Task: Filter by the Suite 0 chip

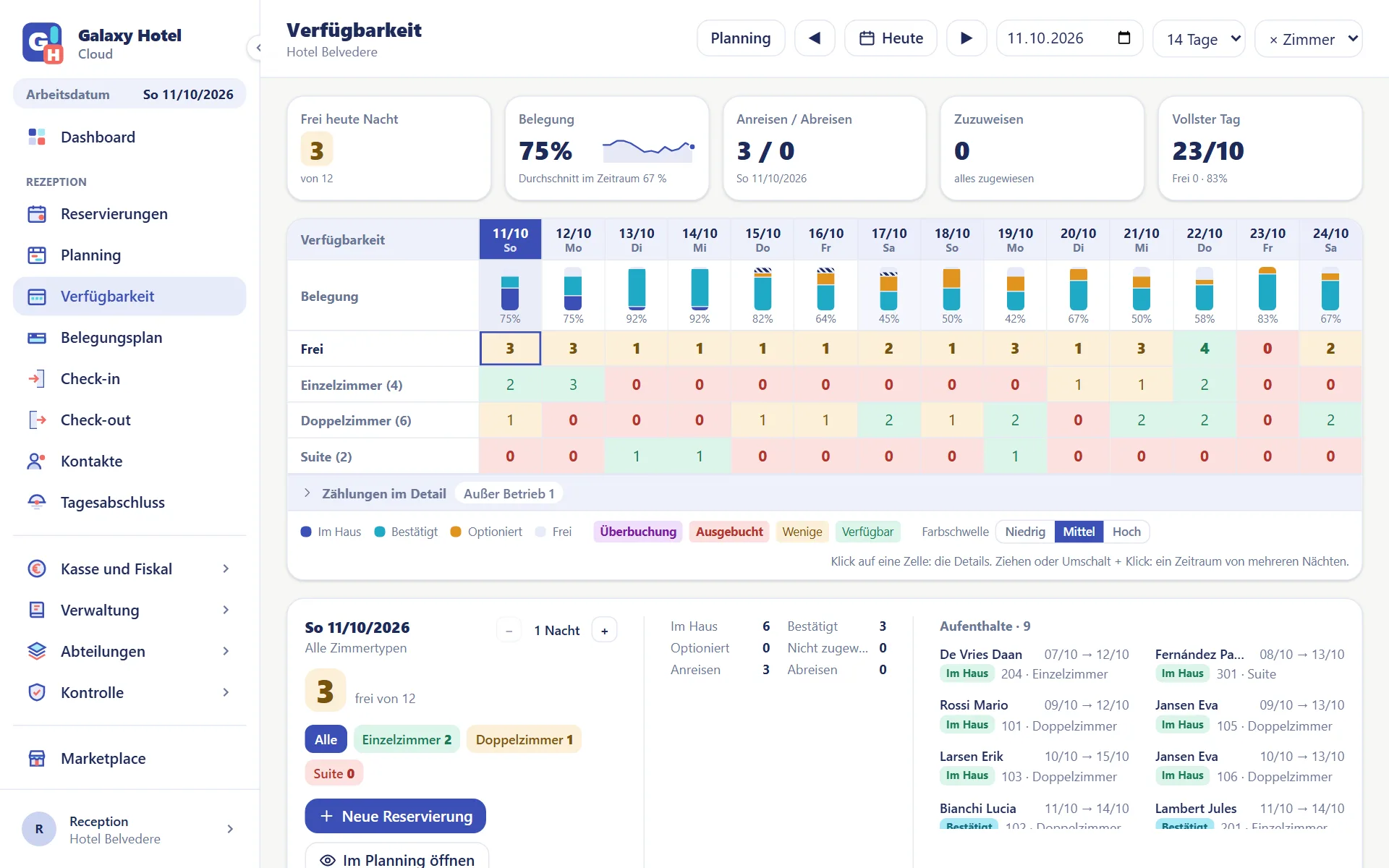Action: point(334,773)
